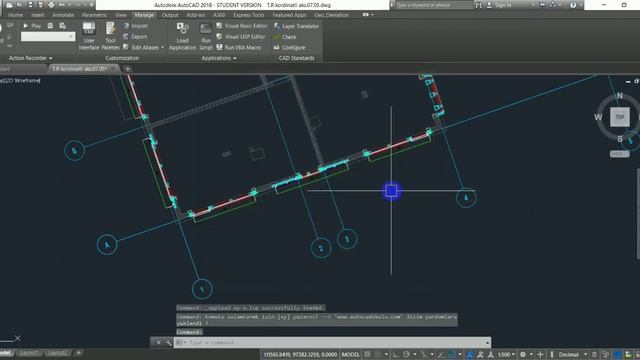Click the binoculars search icon

tap(478, 5)
